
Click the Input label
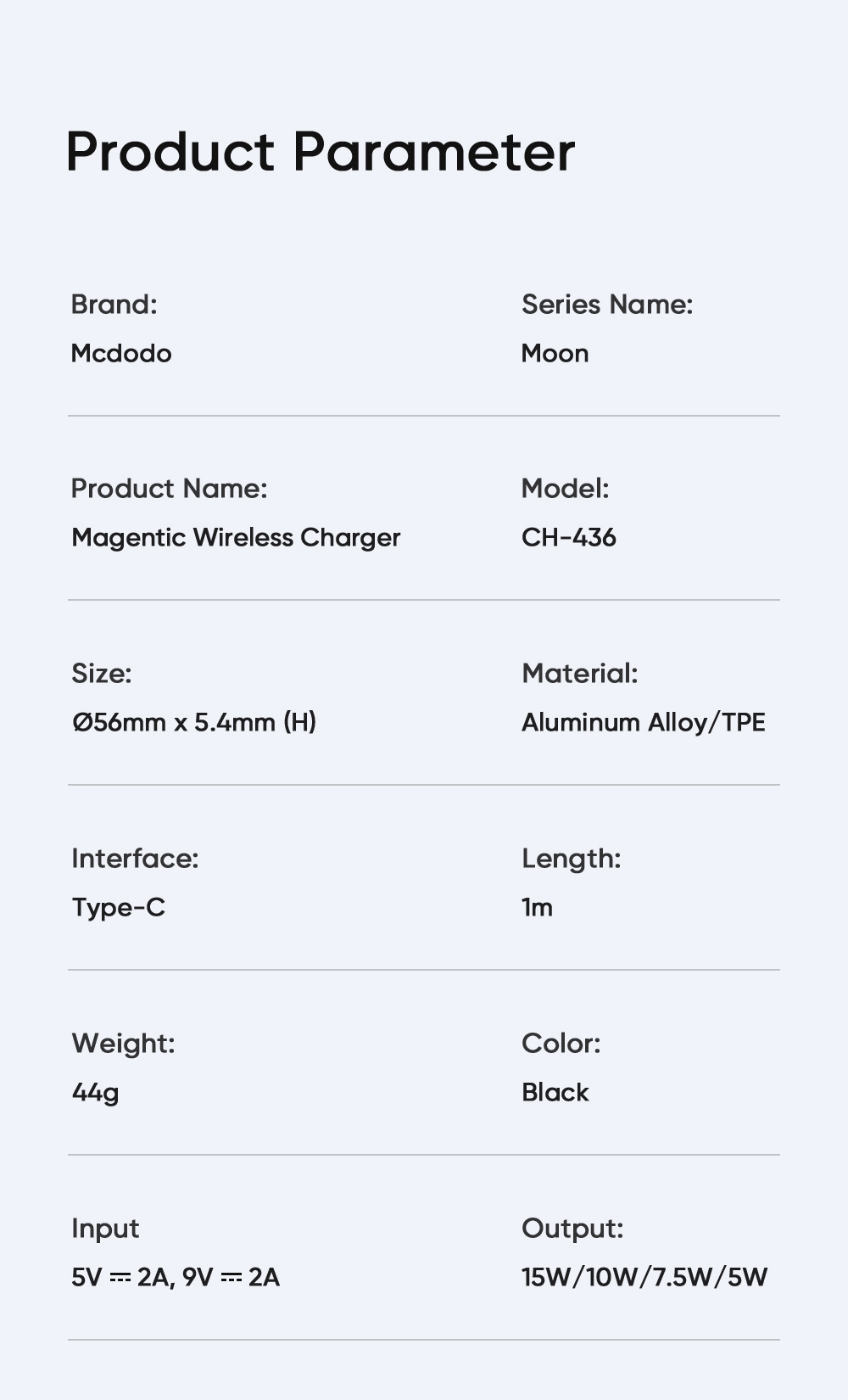coord(105,1228)
